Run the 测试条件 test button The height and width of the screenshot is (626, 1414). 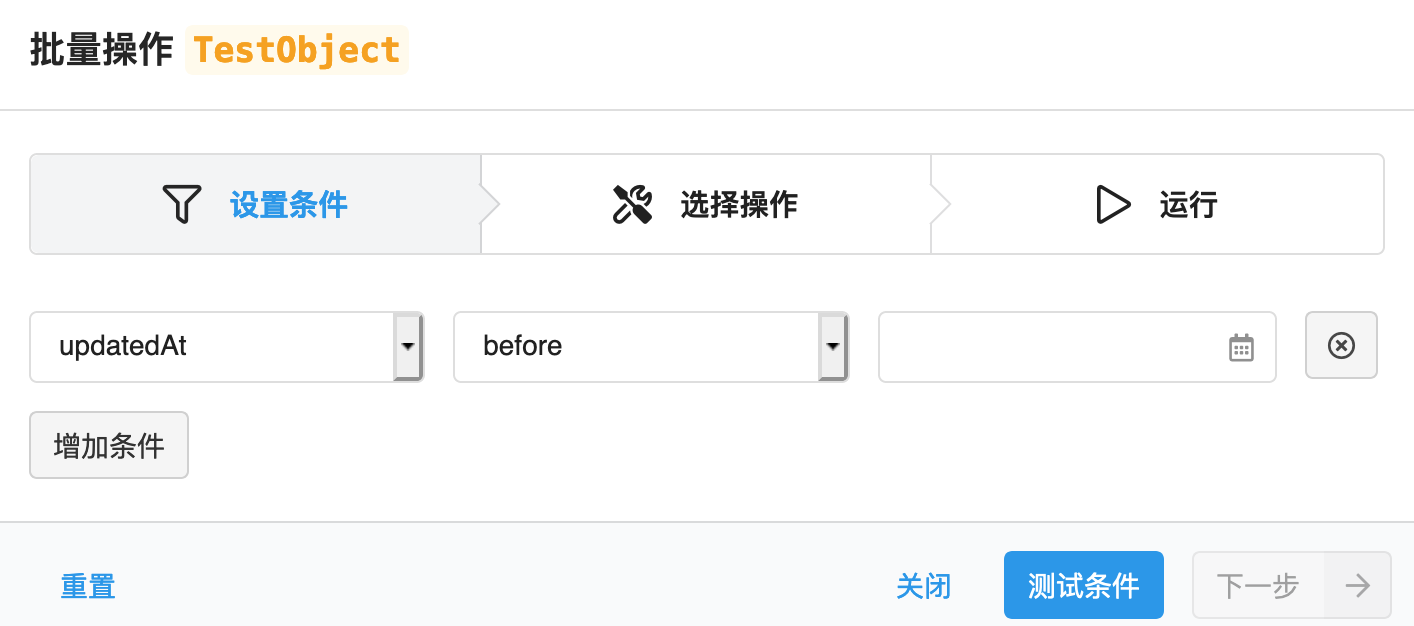(1084, 586)
